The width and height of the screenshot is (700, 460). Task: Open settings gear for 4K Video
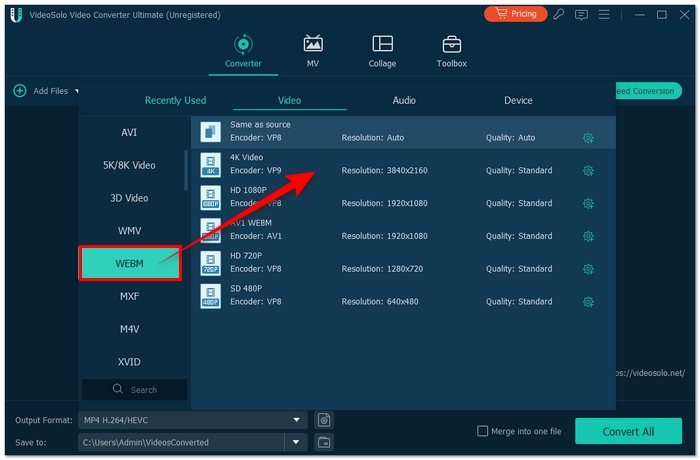point(588,171)
